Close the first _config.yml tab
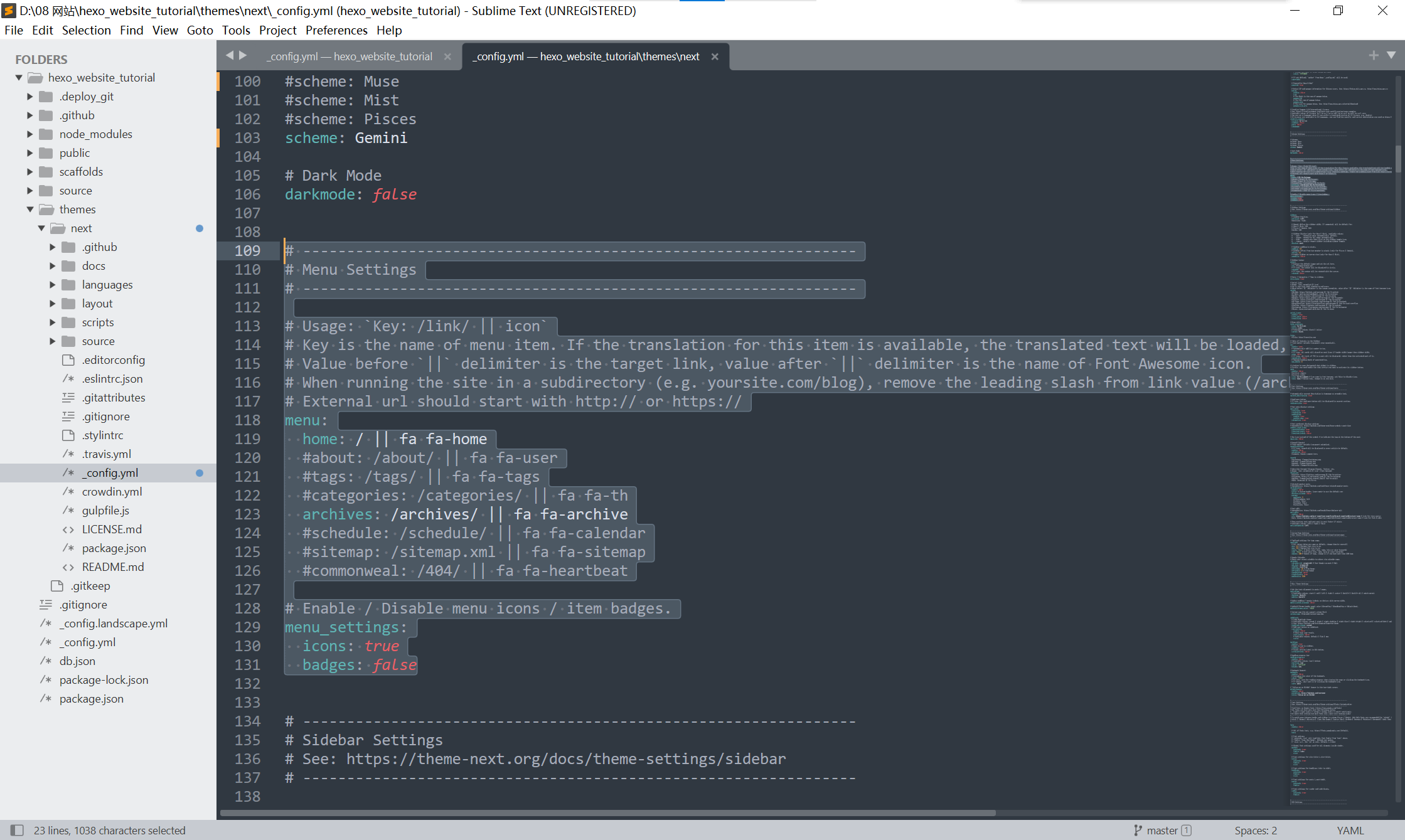 point(447,56)
